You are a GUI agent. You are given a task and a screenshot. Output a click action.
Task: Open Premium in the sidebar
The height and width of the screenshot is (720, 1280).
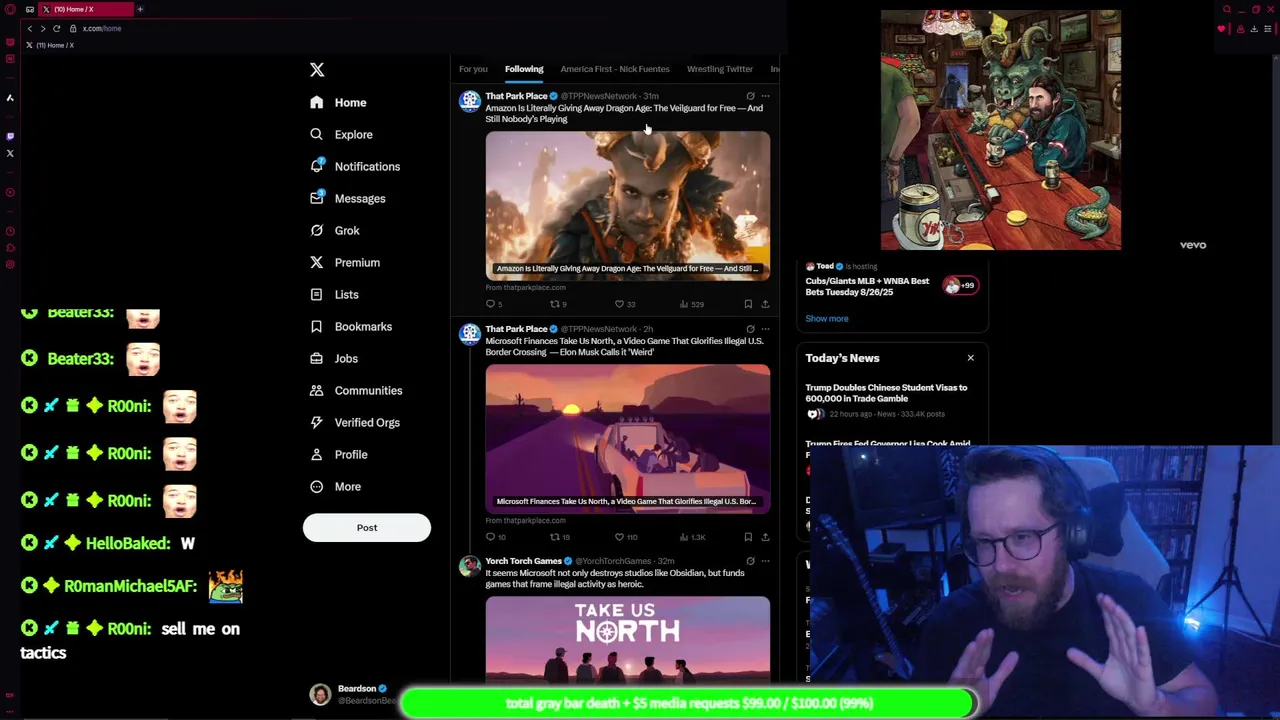(345, 262)
